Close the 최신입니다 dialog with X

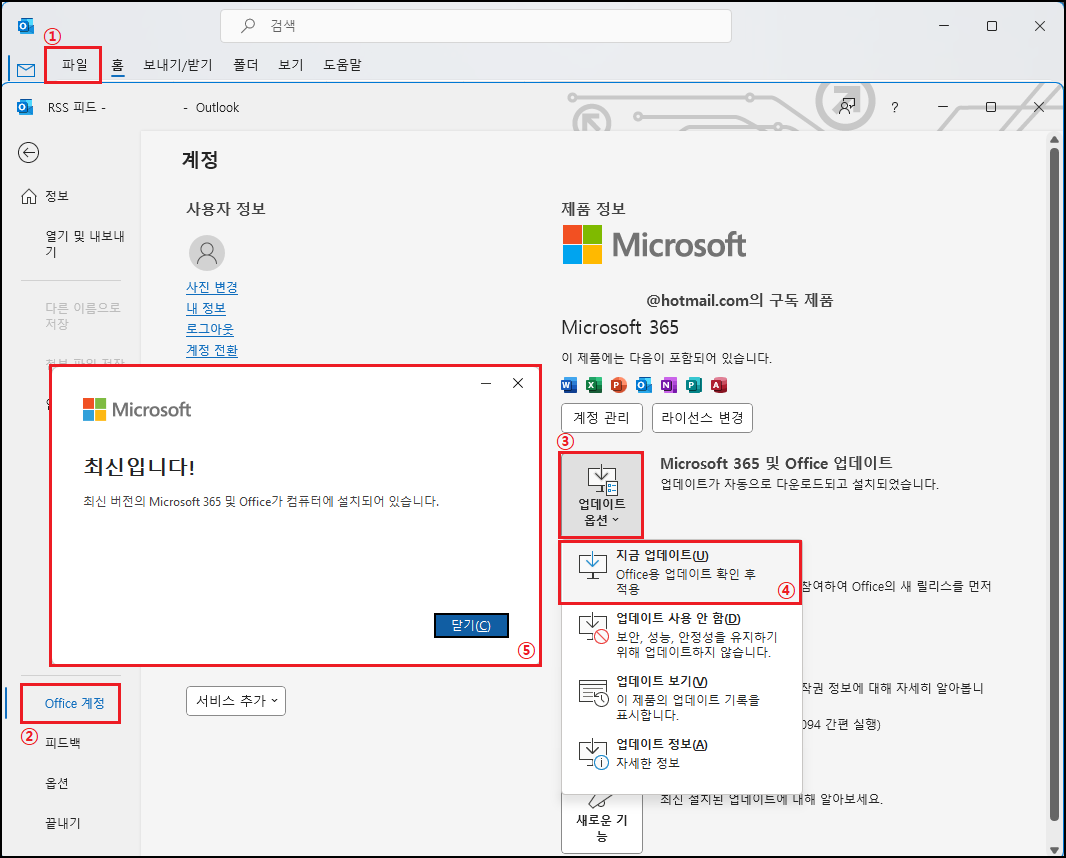point(518,383)
